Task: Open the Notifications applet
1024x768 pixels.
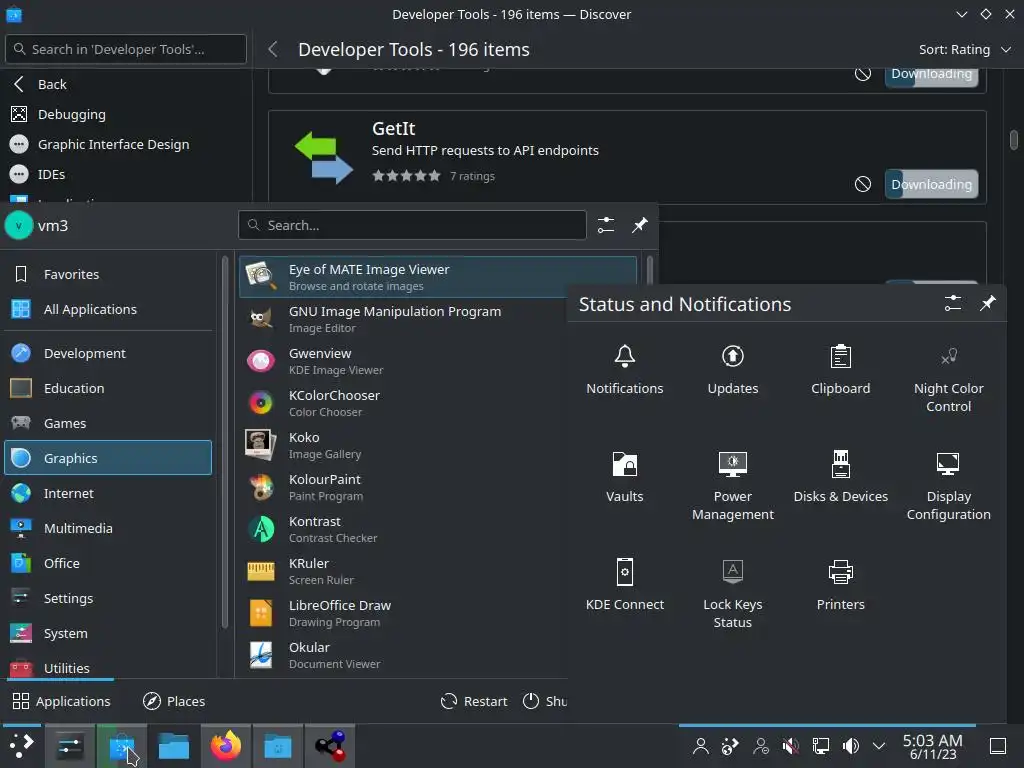Action: pyautogui.click(x=624, y=370)
